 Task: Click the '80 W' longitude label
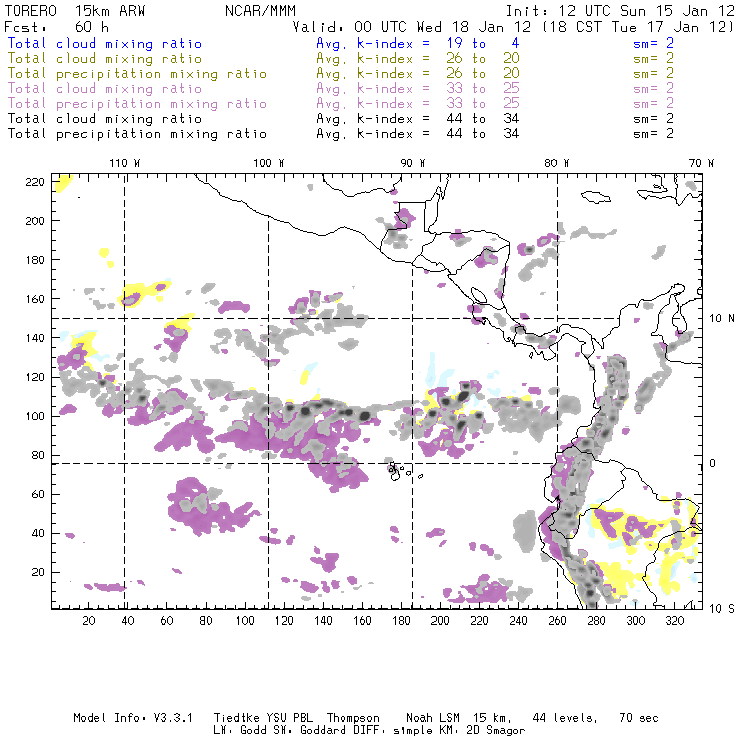(x=557, y=163)
